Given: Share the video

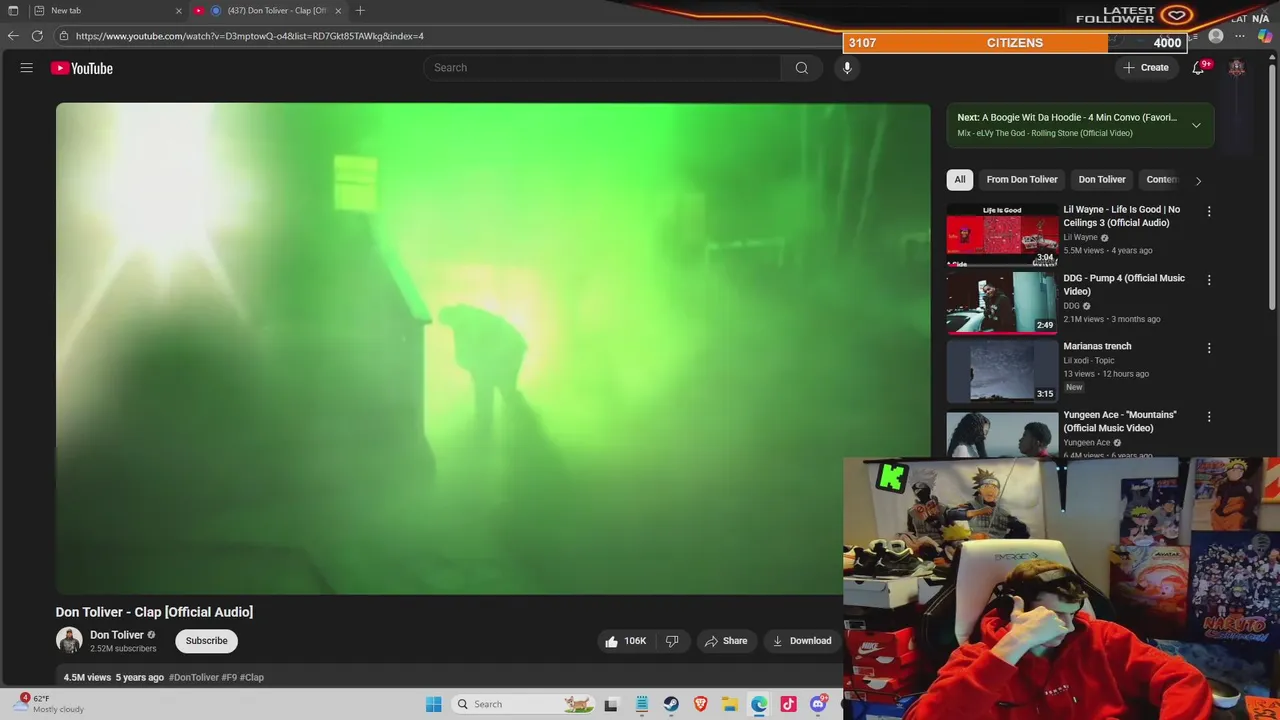Looking at the screenshot, I should [x=726, y=641].
